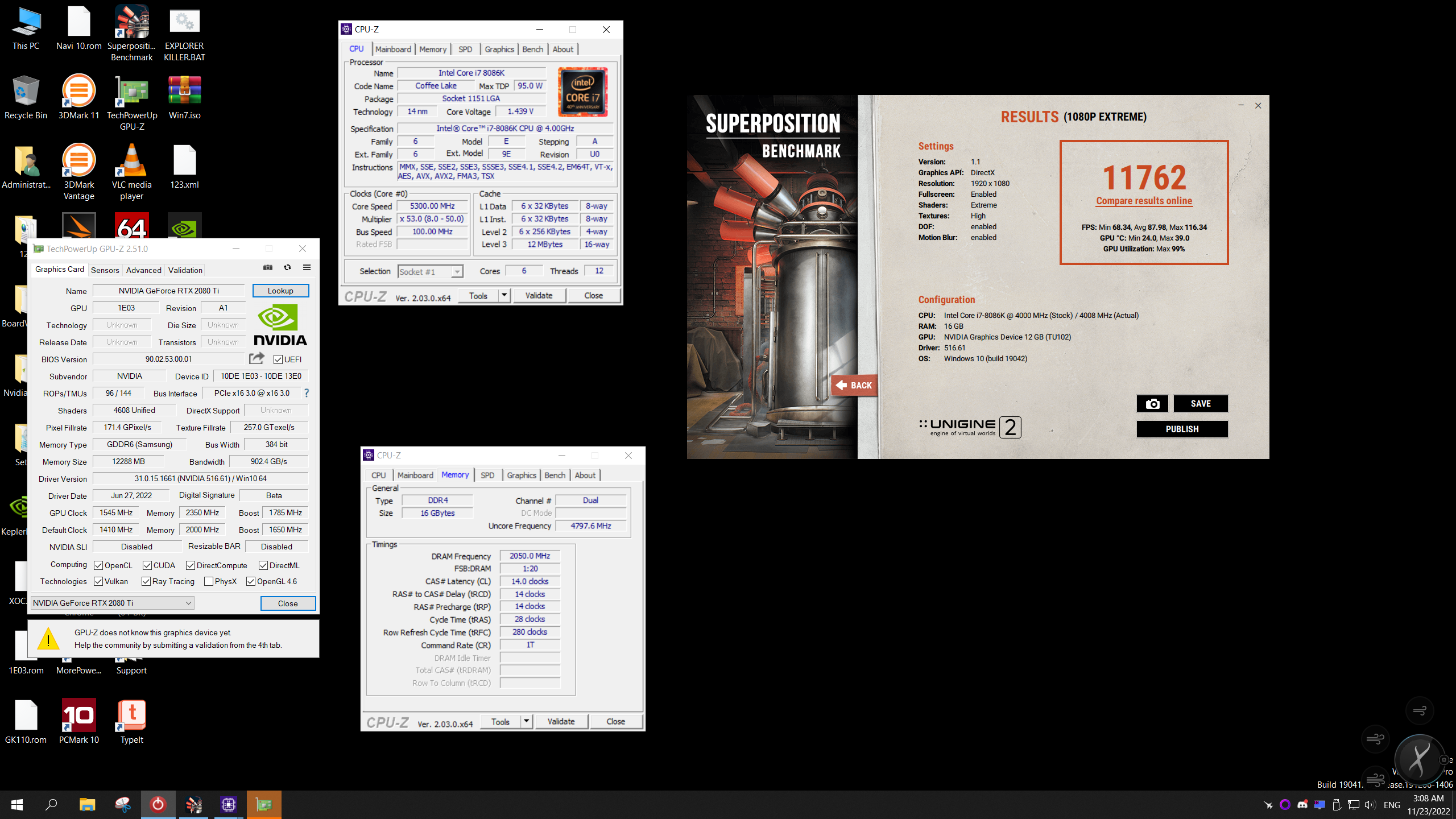This screenshot has height=819, width=1456.
Task: Click the volume tray icon
Action: (x=1370, y=805)
